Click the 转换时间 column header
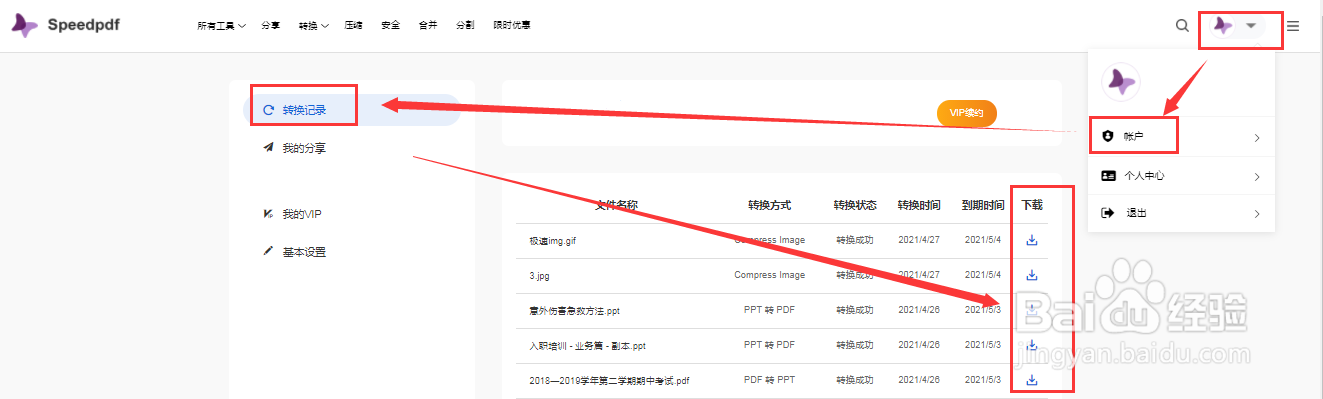The height and width of the screenshot is (399, 1323). (x=918, y=205)
